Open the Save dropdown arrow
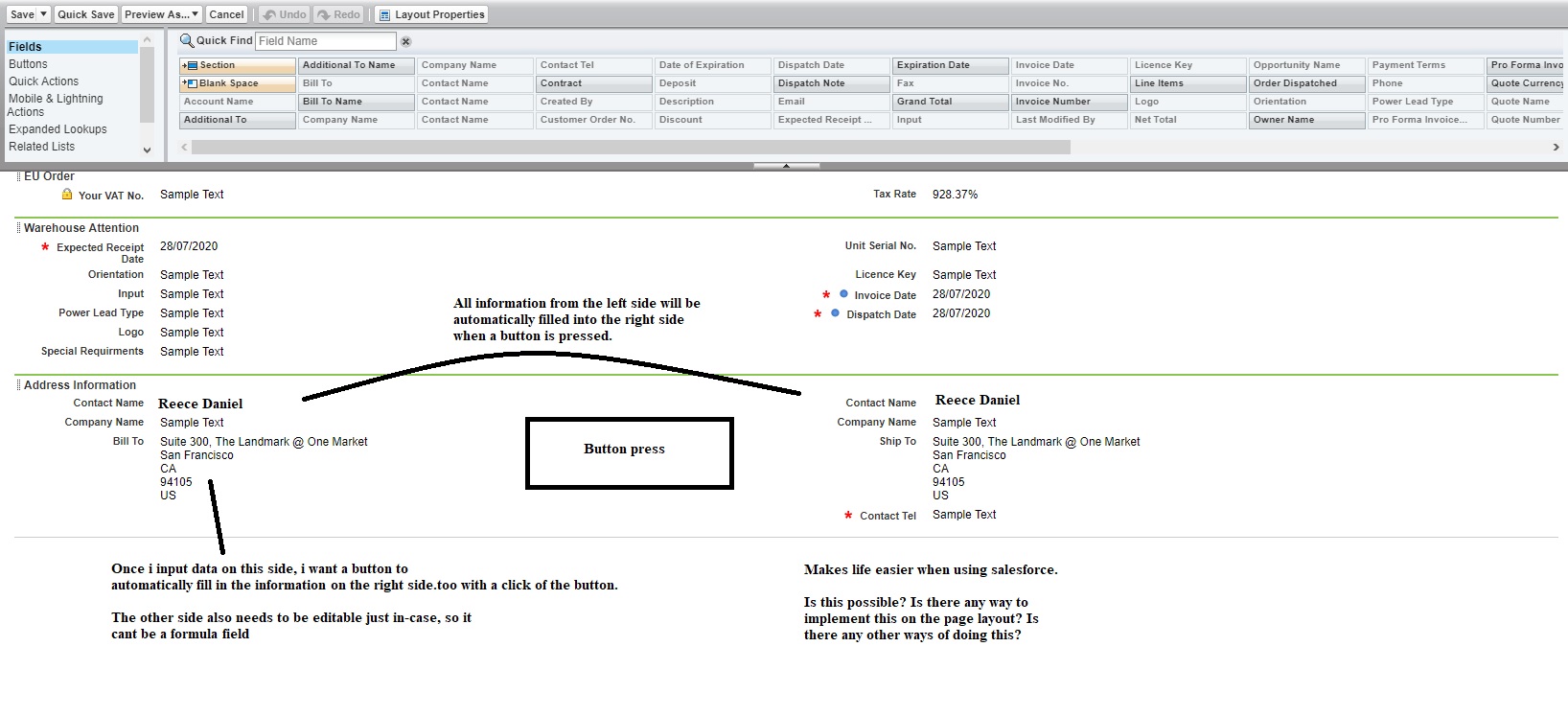This screenshot has height=716, width=1568. point(44,14)
